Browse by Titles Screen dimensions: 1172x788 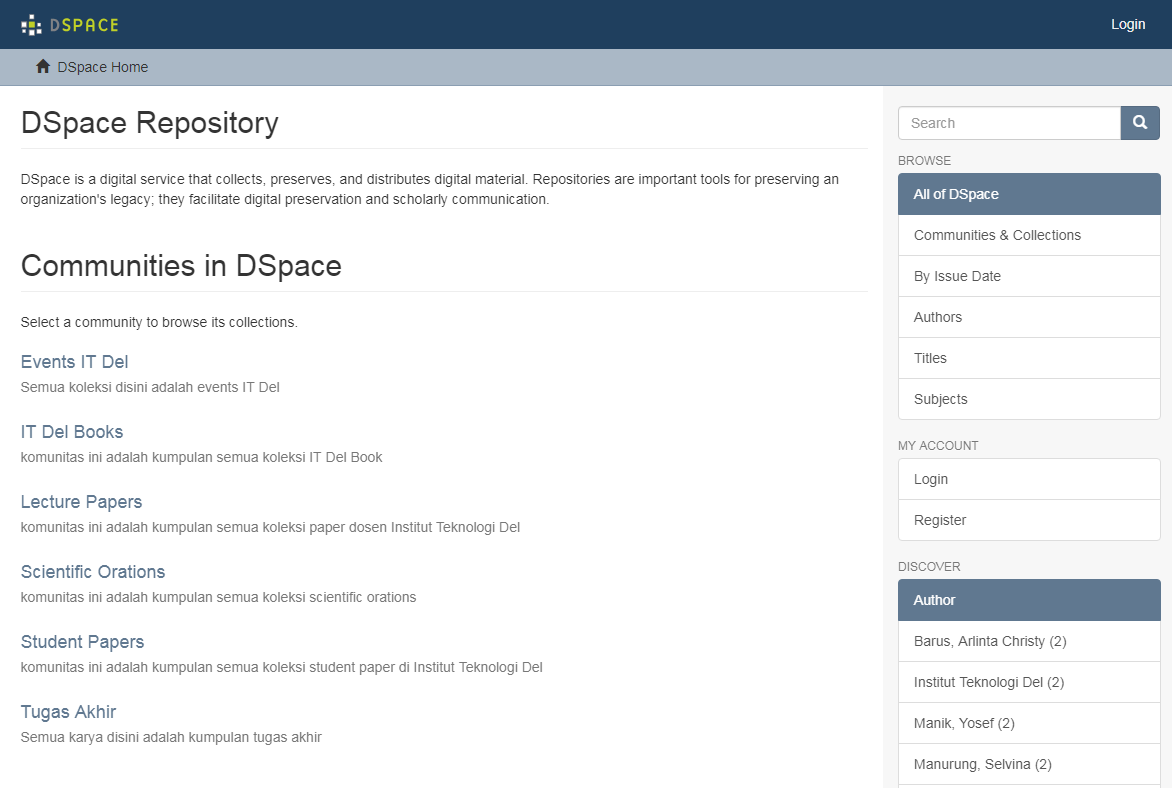tap(1028, 358)
